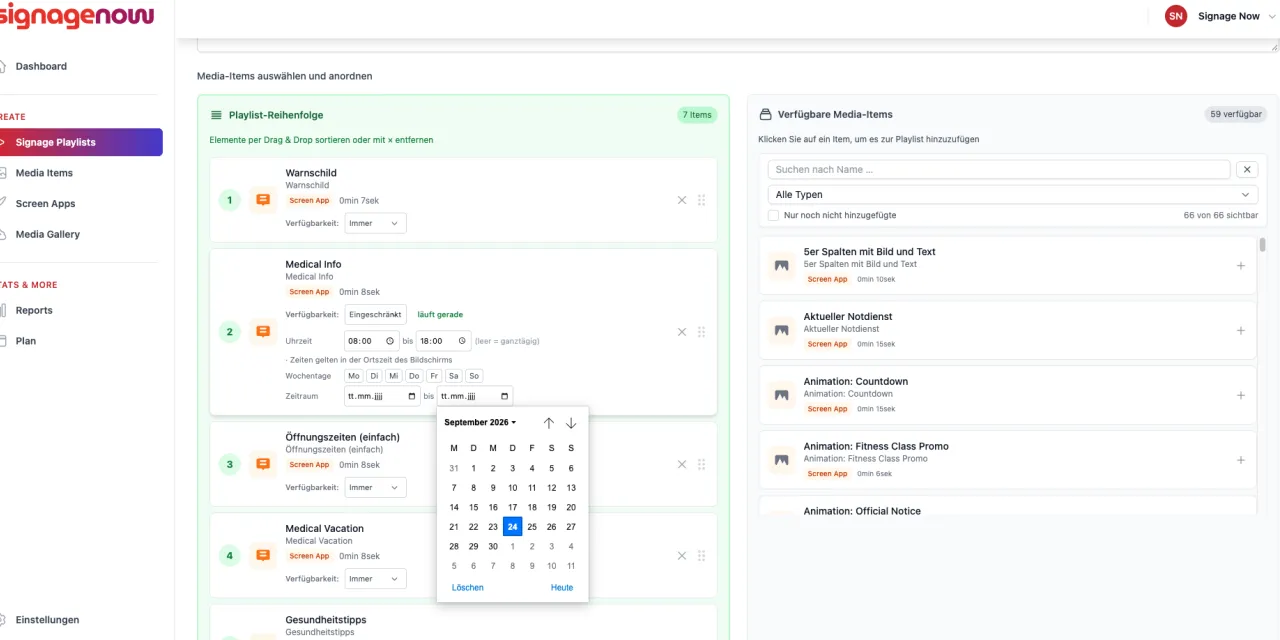Open the calendar icon in the Zeitraum start field
This screenshot has height=640, width=1280.
411,396
